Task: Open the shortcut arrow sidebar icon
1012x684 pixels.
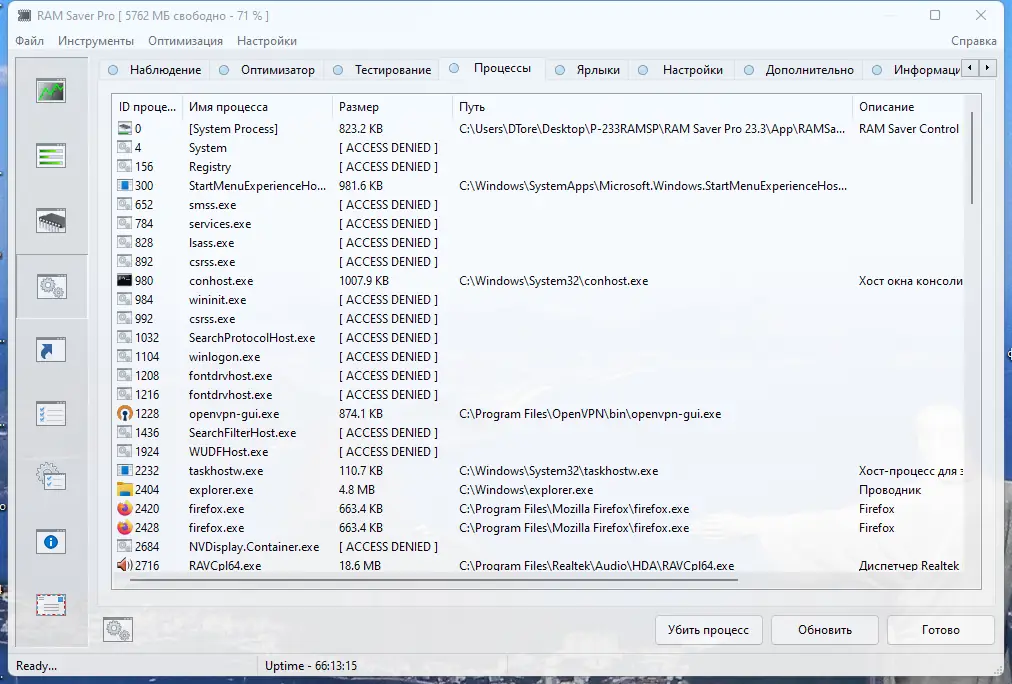Action: pyautogui.click(x=51, y=350)
